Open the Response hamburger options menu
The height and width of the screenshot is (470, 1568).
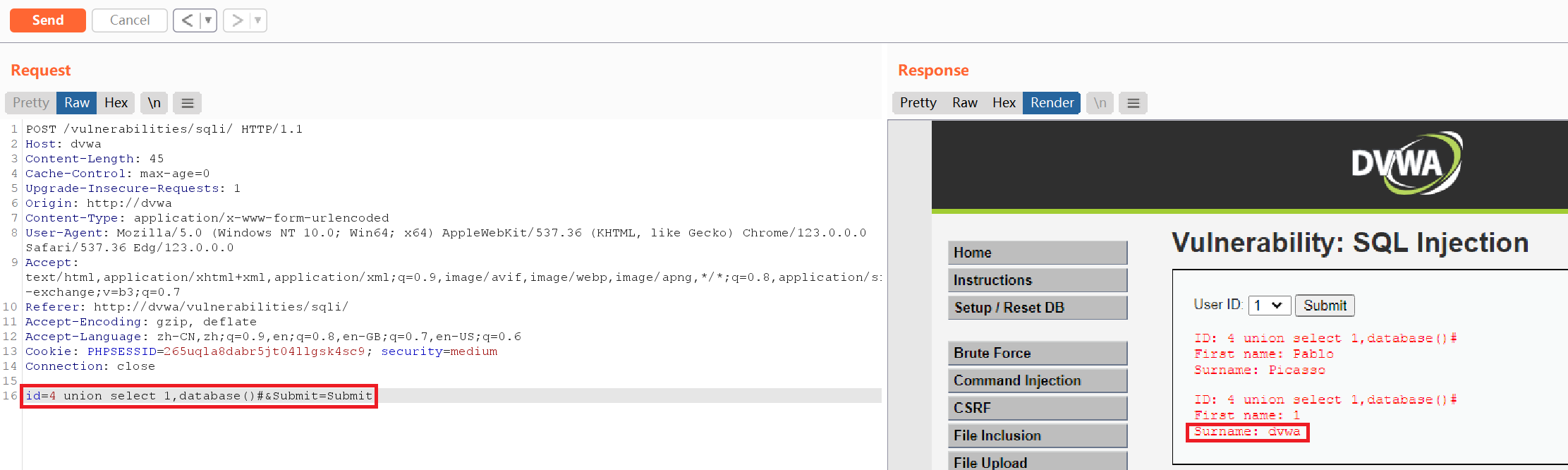click(1134, 103)
